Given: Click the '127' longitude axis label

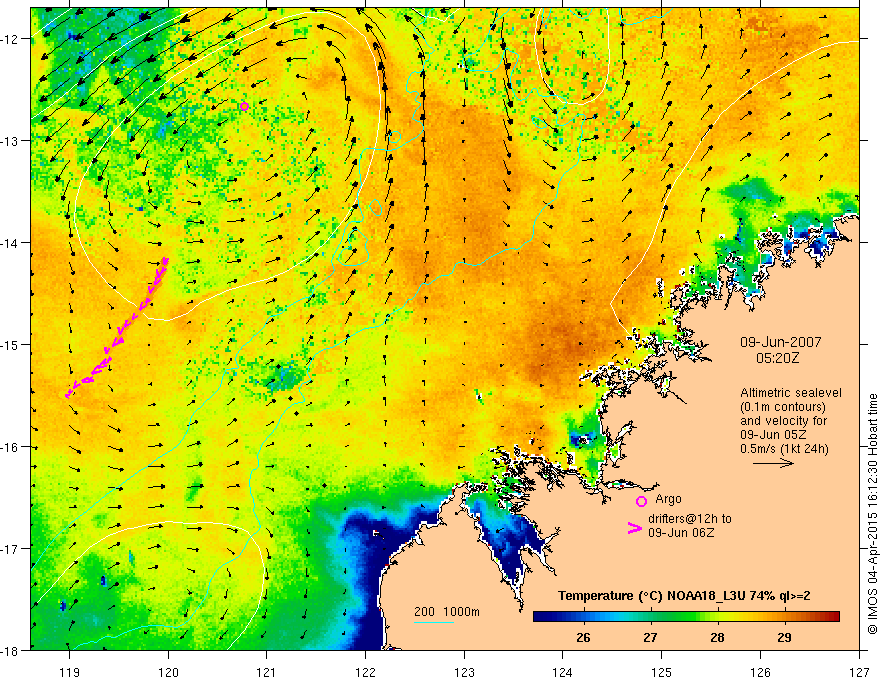Looking at the screenshot, I should click(x=859, y=672).
